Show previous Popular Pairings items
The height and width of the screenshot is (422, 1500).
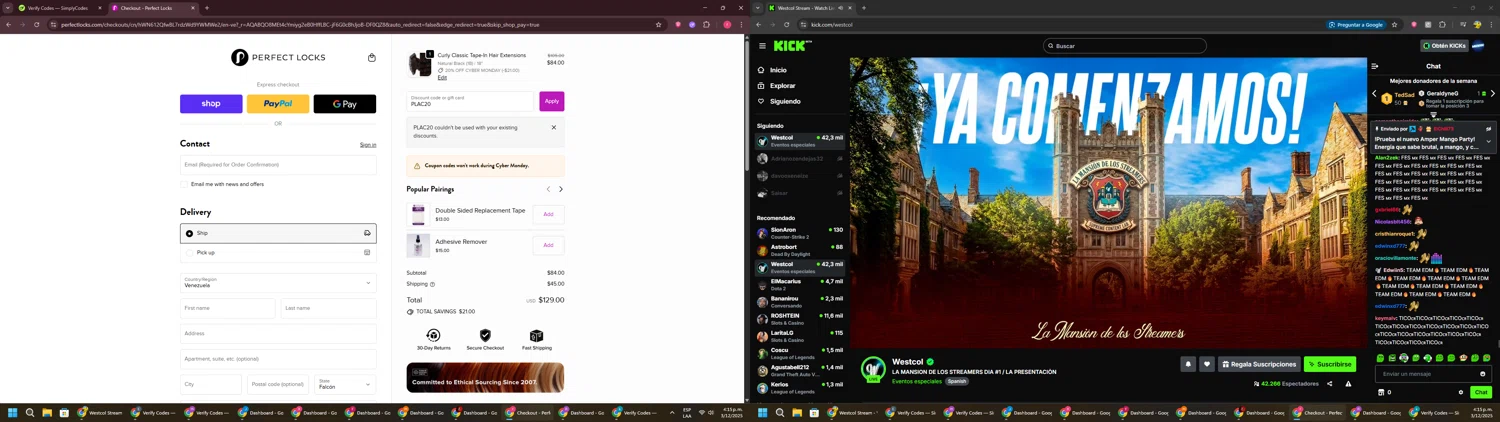point(548,189)
